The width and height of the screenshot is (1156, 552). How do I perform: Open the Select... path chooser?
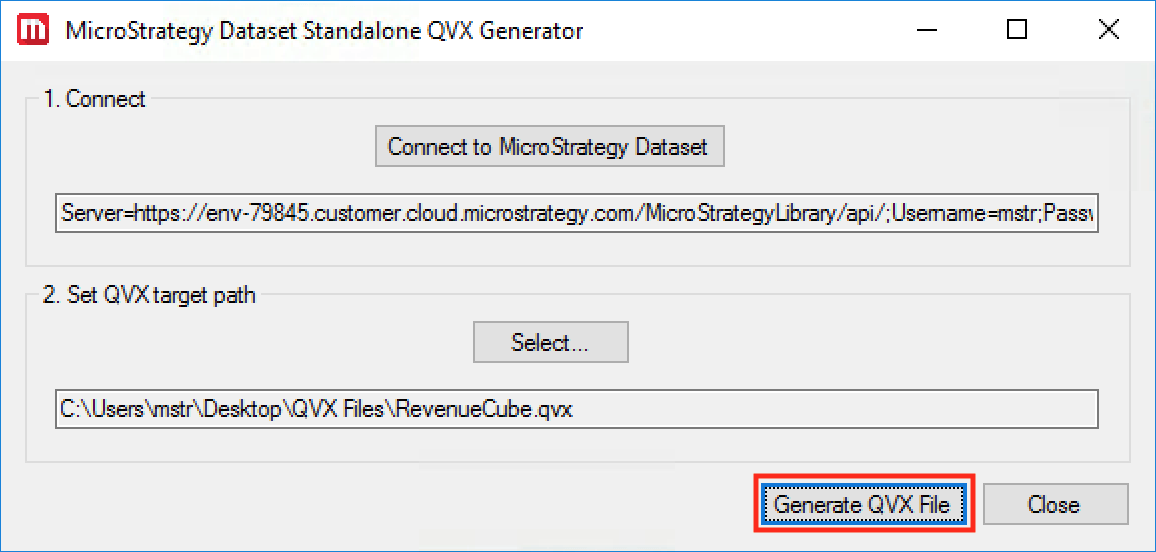[550, 342]
